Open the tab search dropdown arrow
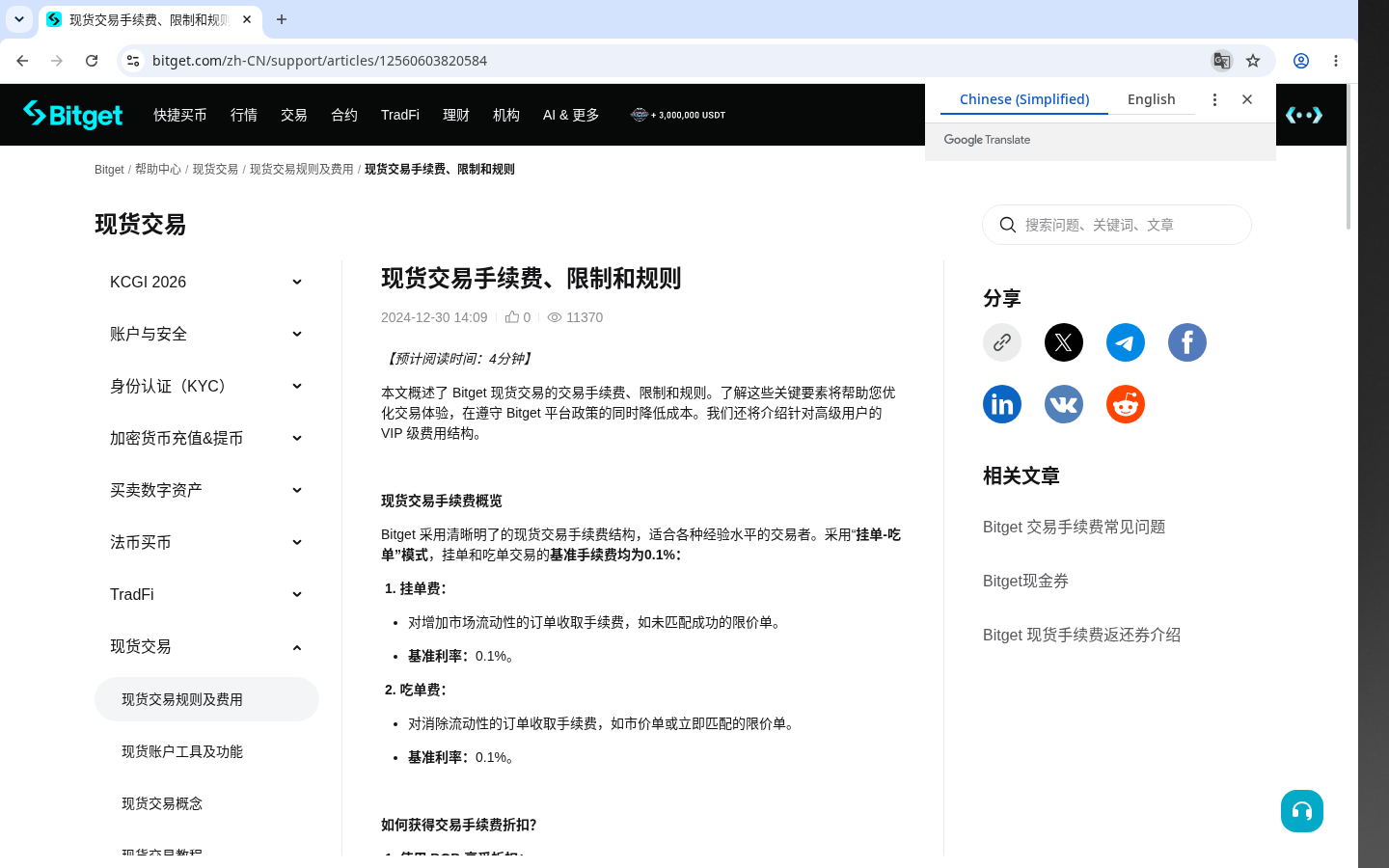 pyautogui.click(x=19, y=19)
